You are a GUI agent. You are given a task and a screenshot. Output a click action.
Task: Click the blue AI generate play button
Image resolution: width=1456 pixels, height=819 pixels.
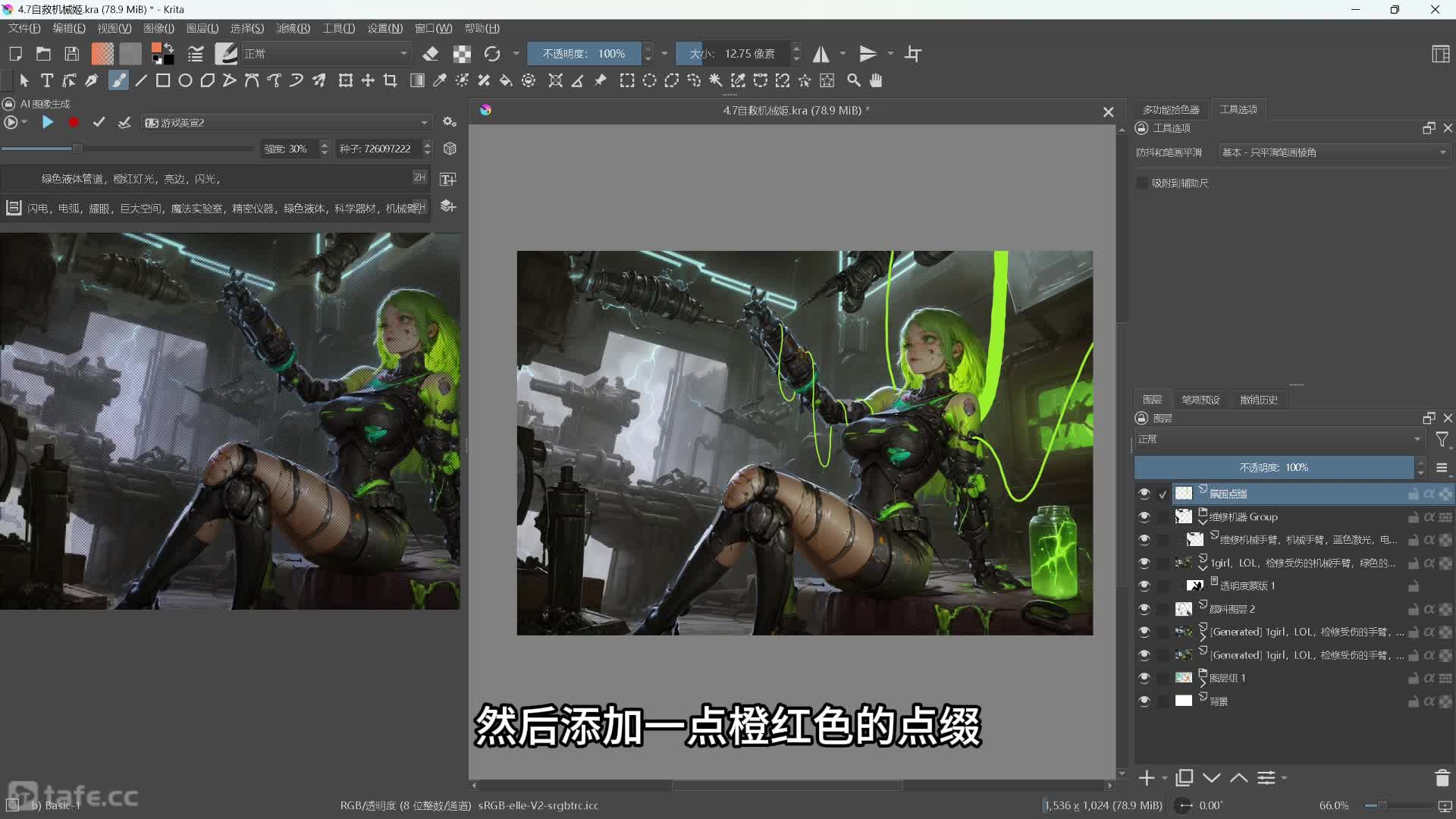point(47,122)
